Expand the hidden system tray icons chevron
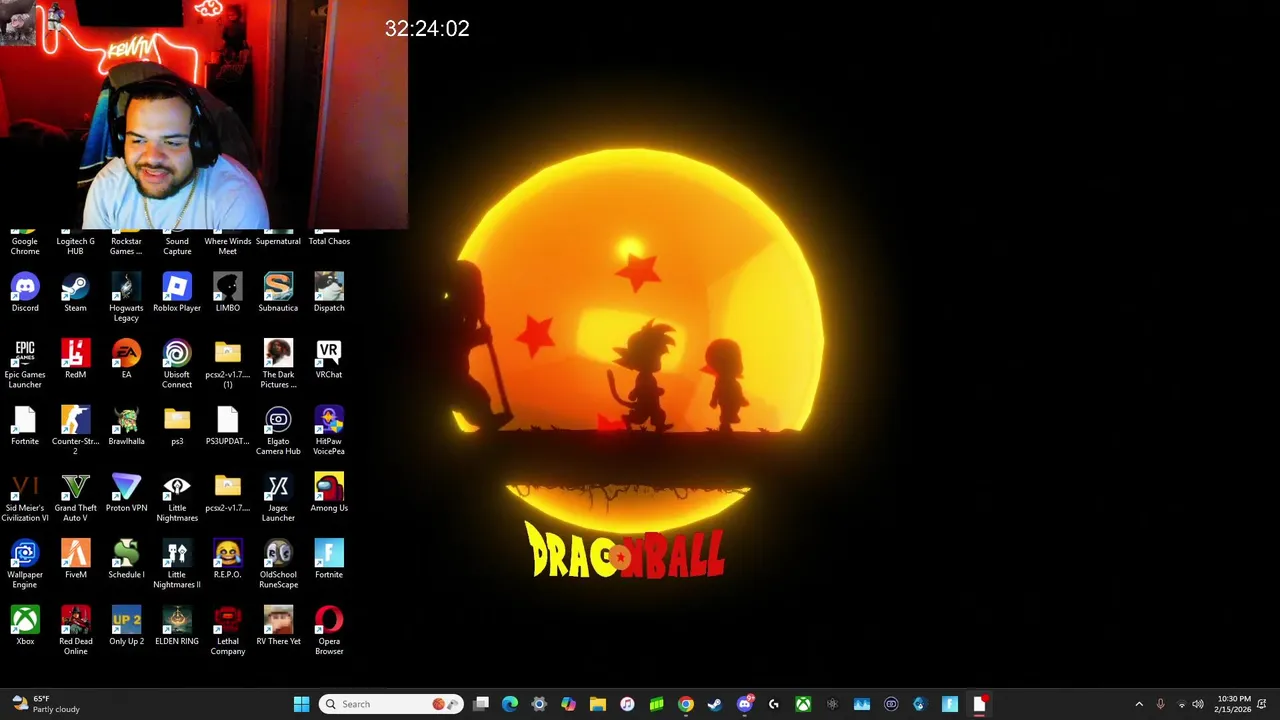Image resolution: width=1280 pixels, height=720 pixels. click(1138, 704)
